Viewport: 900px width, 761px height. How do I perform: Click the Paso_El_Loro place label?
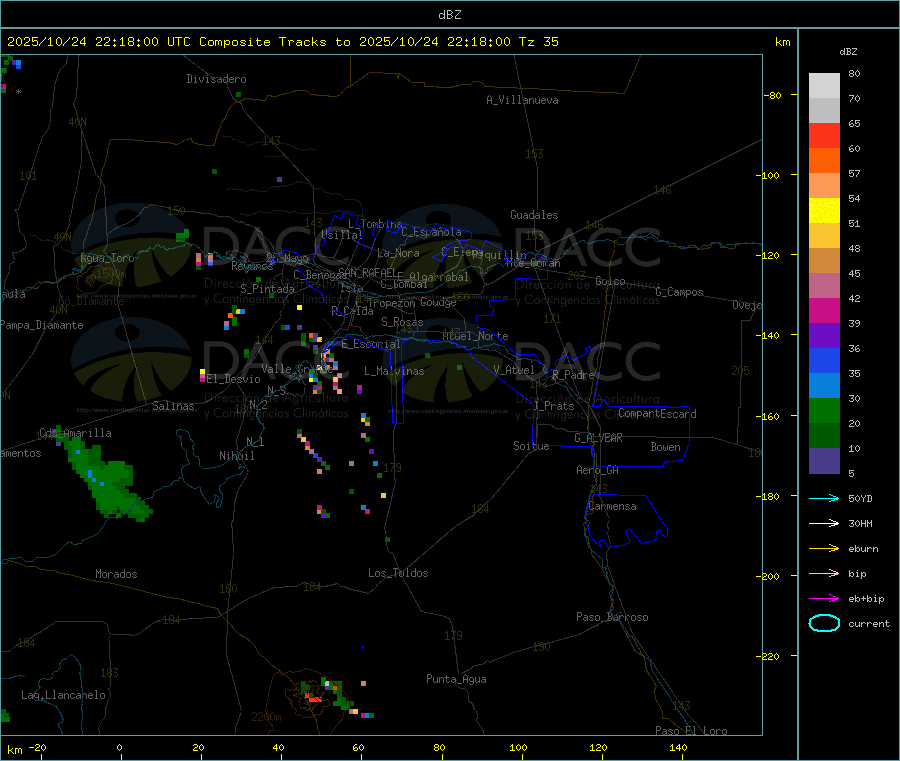click(692, 731)
